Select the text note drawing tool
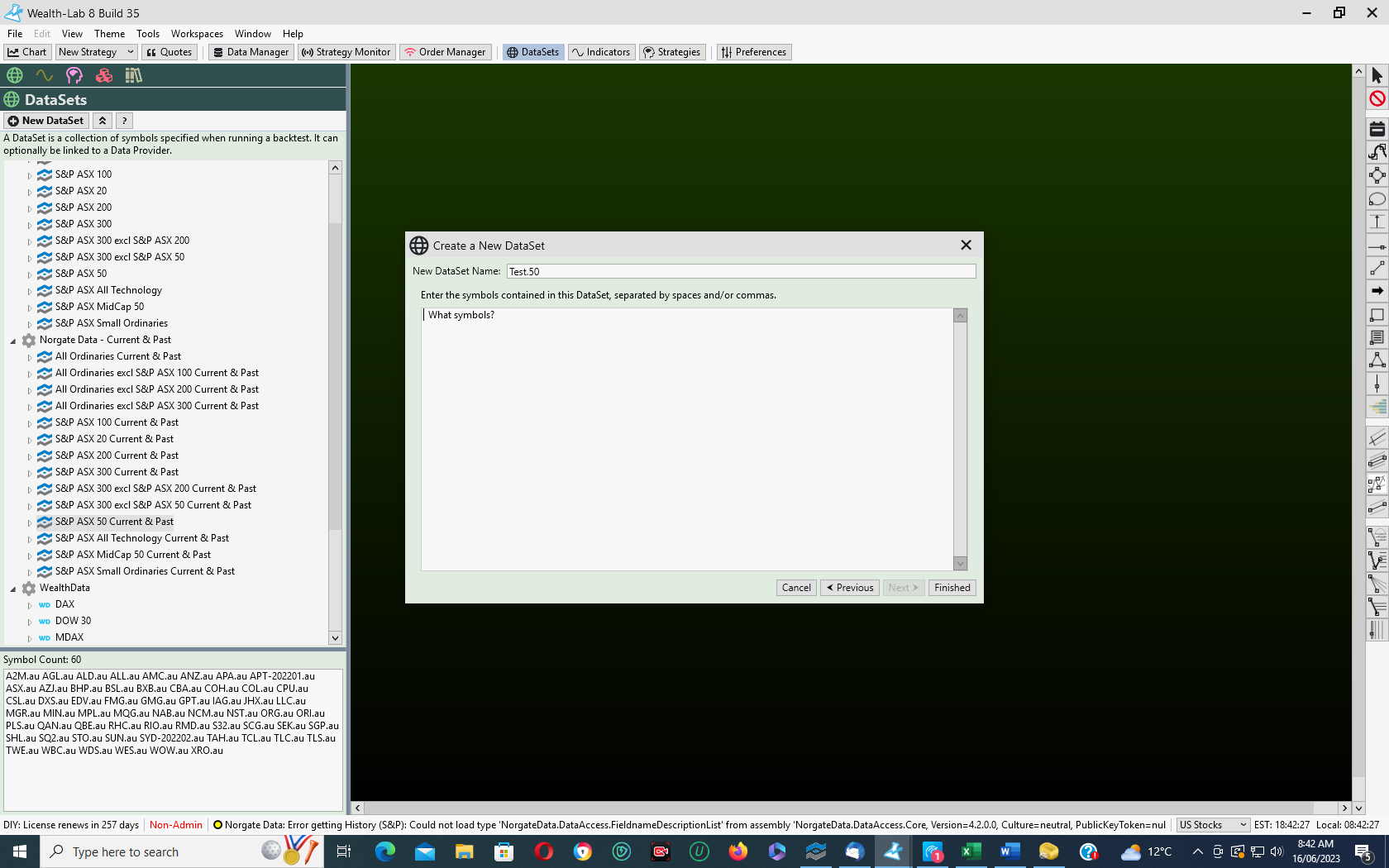The image size is (1389, 868). point(1377,337)
